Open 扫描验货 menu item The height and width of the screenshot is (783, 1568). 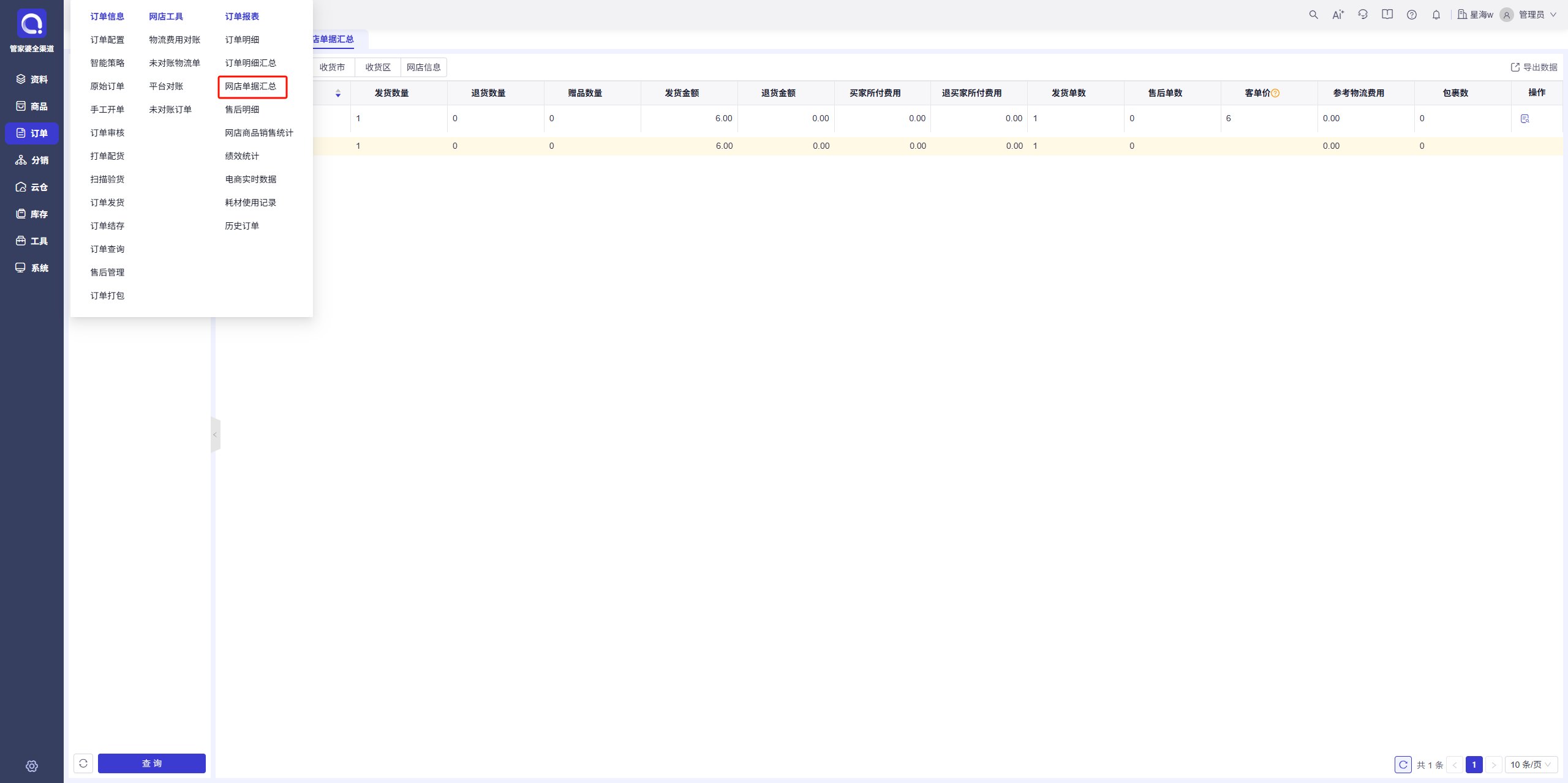(107, 179)
